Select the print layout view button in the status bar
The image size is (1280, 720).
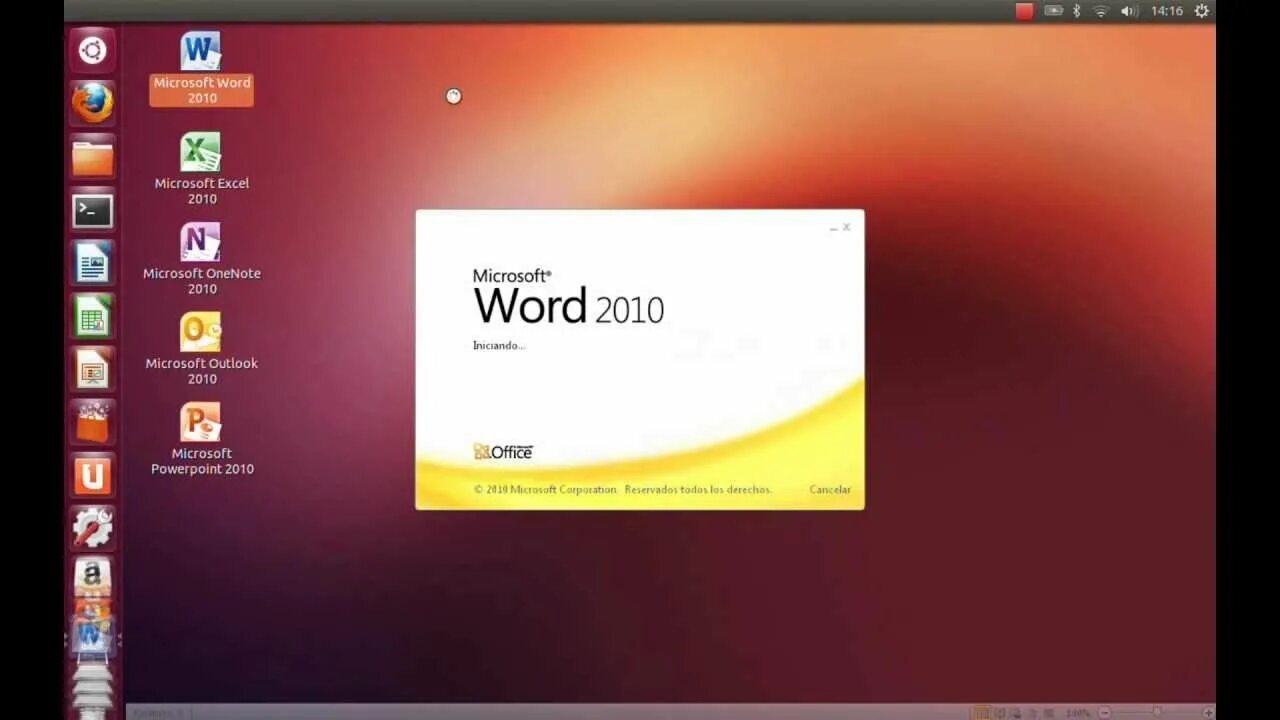pos(981,712)
